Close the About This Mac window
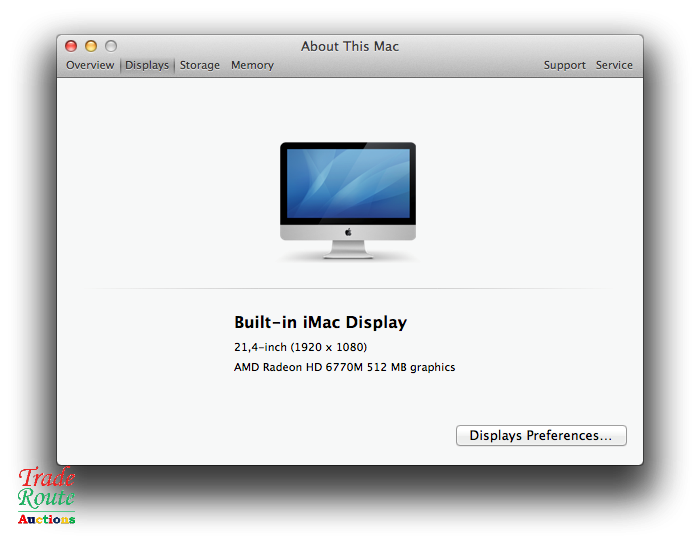 tap(71, 46)
